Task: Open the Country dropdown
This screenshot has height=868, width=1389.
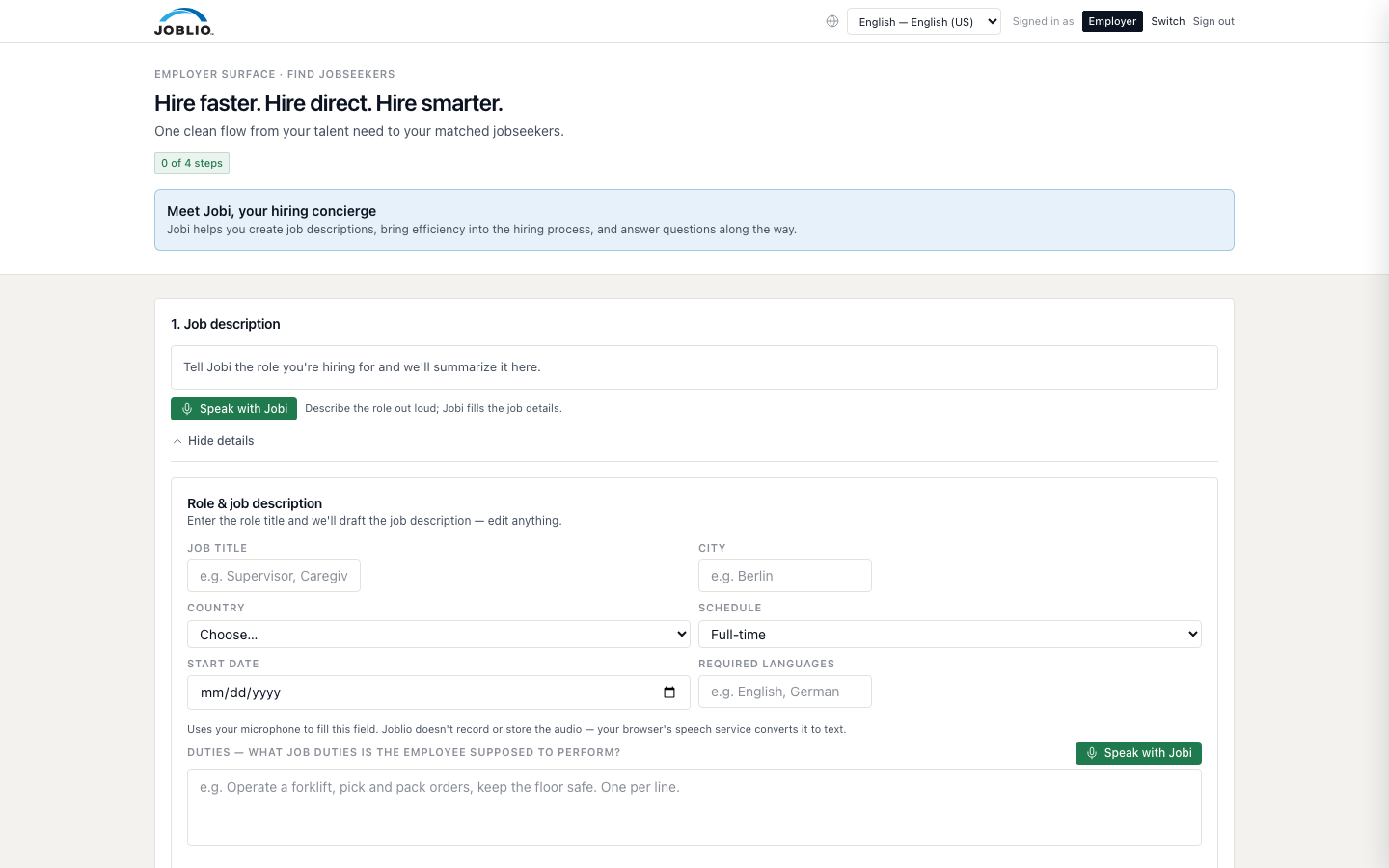Action: pyautogui.click(x=439, y=634)
